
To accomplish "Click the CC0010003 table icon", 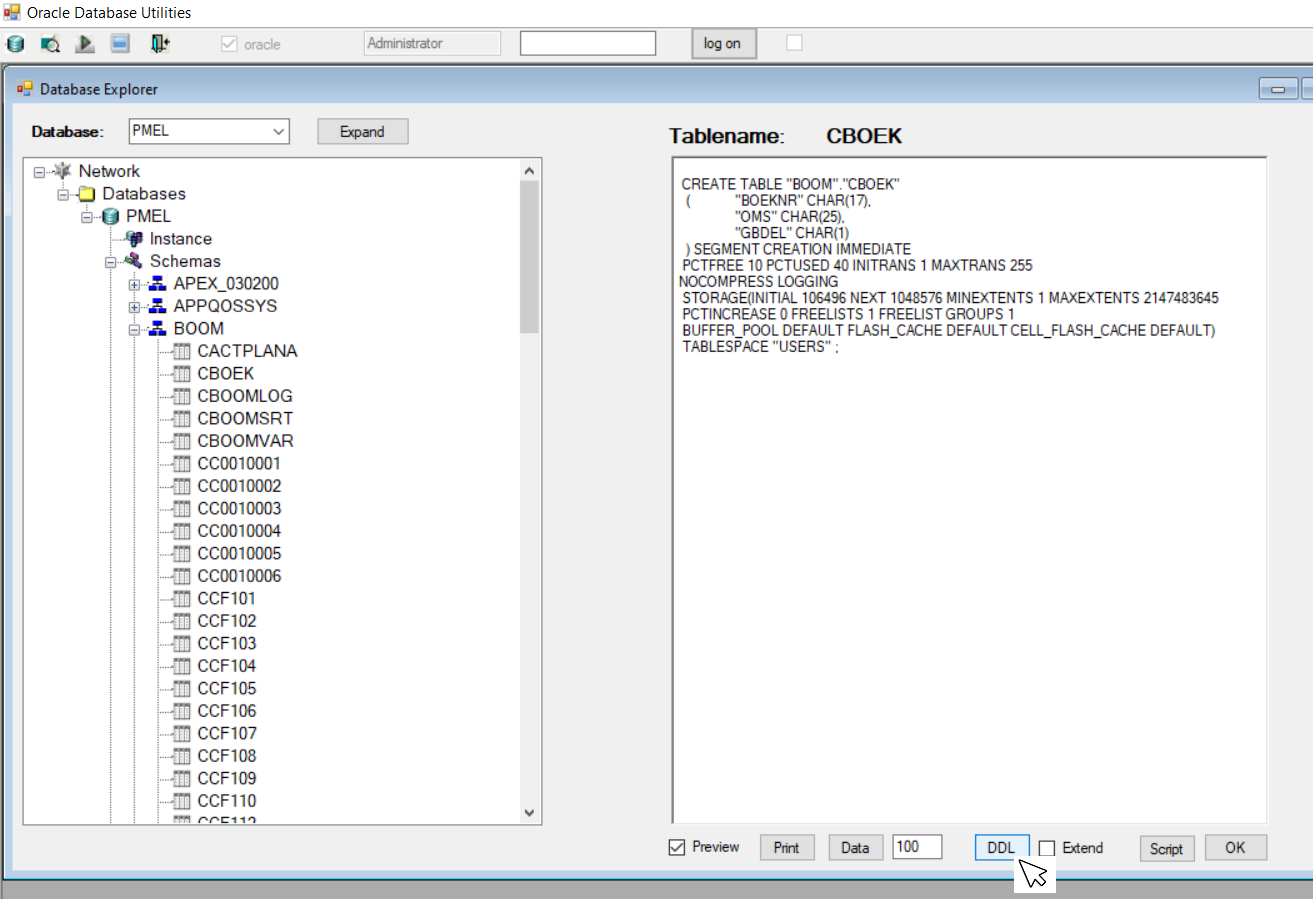I will pos(182,508).
